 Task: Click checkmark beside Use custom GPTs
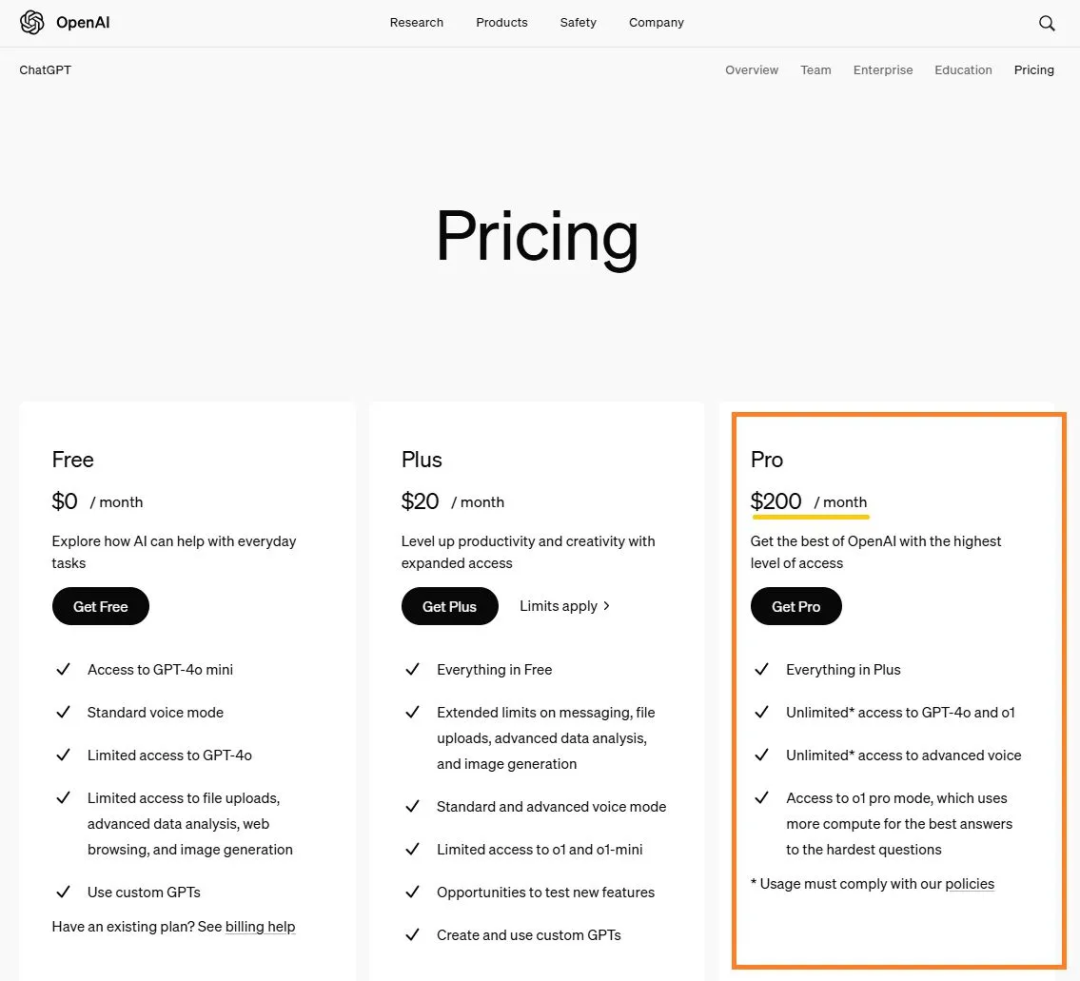tap(63, 891)
